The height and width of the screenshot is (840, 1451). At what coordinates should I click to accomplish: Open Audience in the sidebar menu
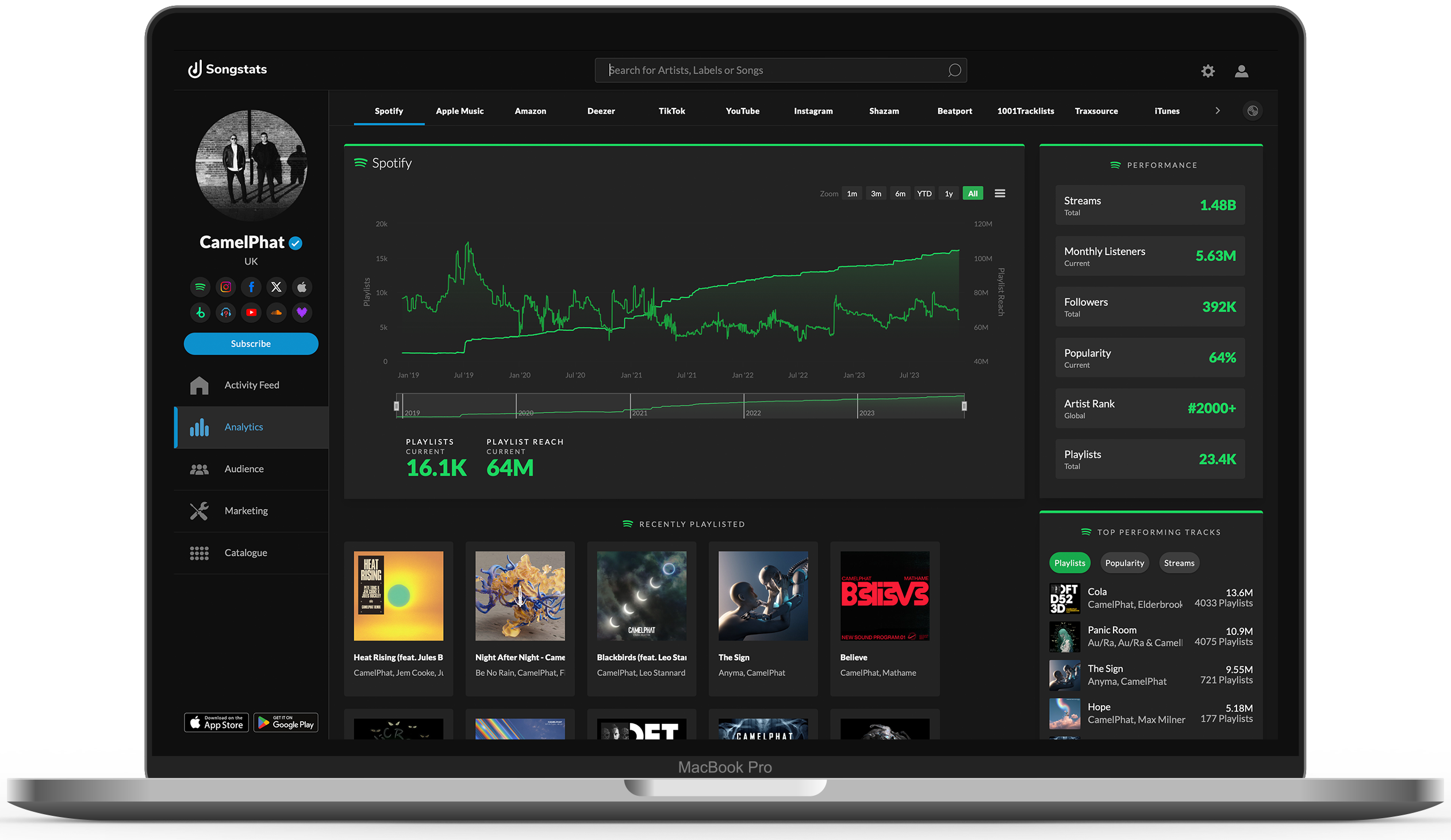(244, 469)
